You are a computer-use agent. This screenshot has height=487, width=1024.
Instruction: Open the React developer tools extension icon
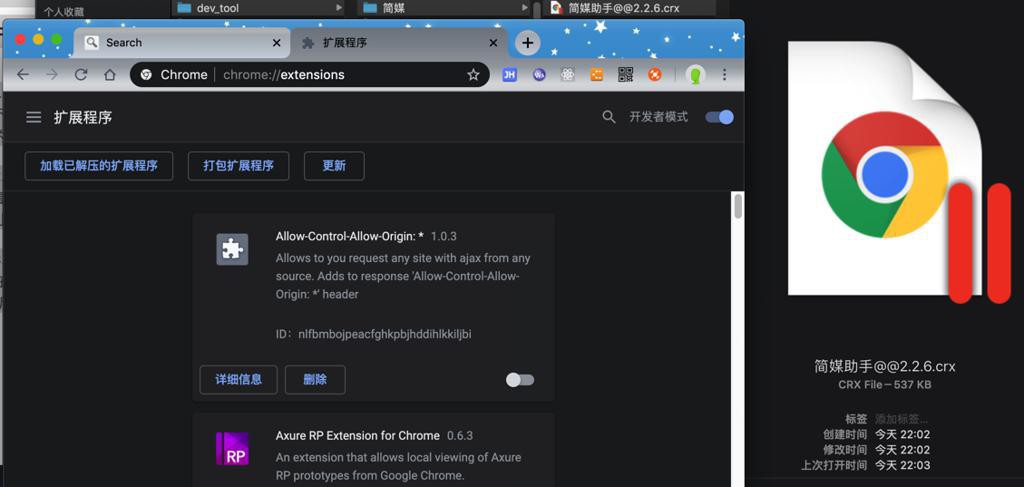[x=568, y=74]
